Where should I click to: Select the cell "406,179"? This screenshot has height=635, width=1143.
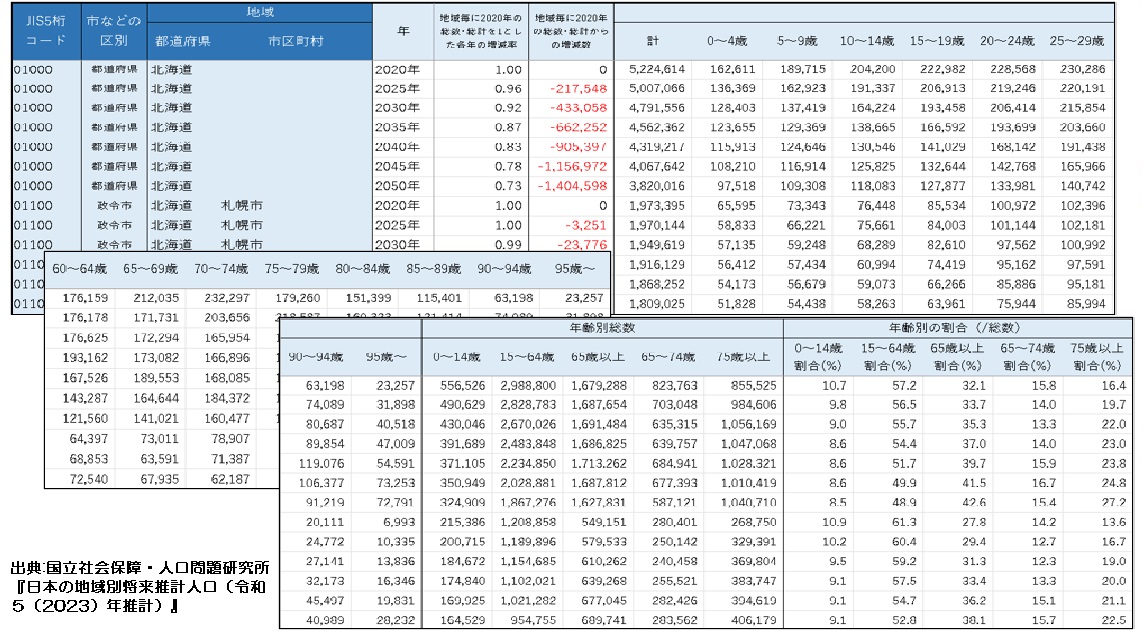[753, 620]
